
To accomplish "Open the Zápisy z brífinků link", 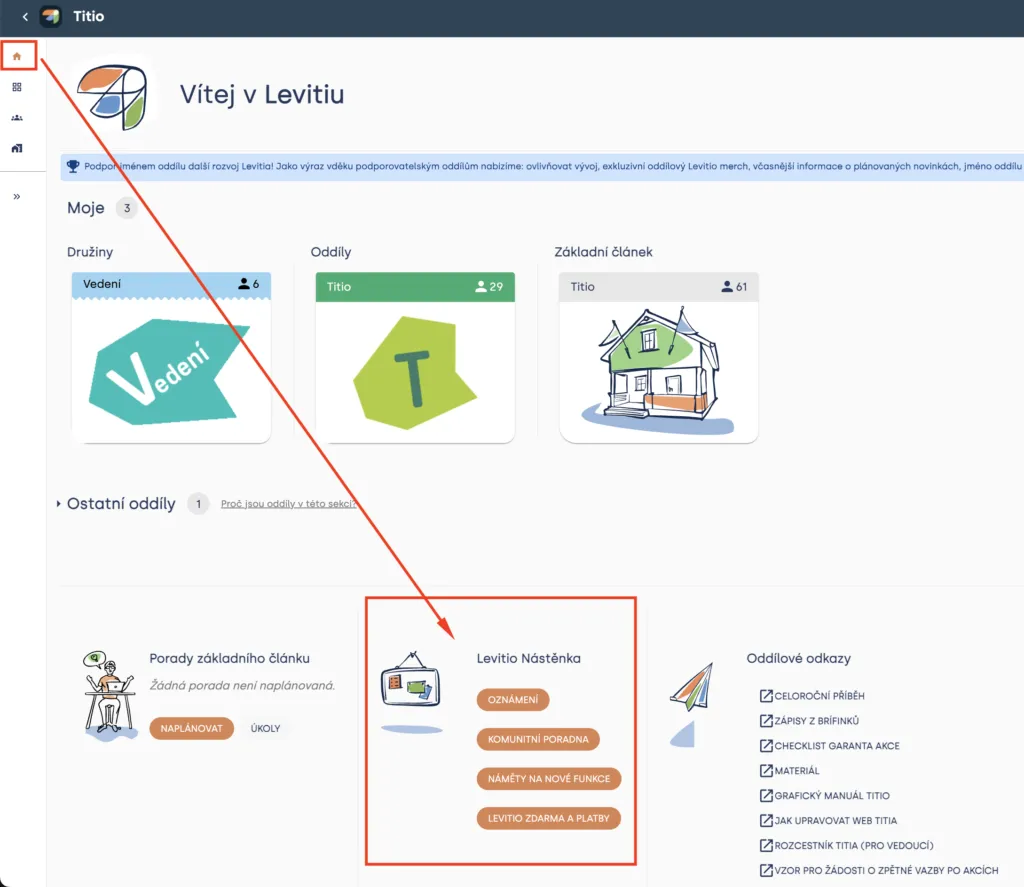I will coord(809,720).
